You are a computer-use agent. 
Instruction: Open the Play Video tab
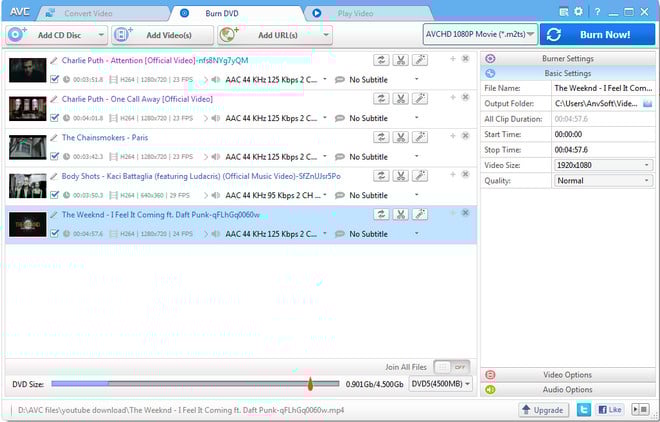point(355,13)
